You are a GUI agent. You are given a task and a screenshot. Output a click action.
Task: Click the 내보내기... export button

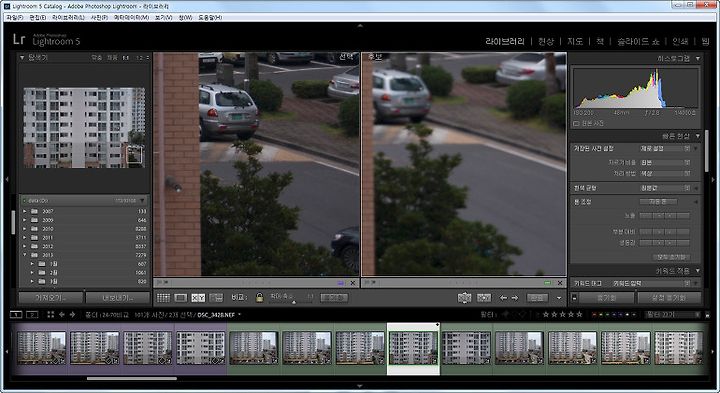118,298
